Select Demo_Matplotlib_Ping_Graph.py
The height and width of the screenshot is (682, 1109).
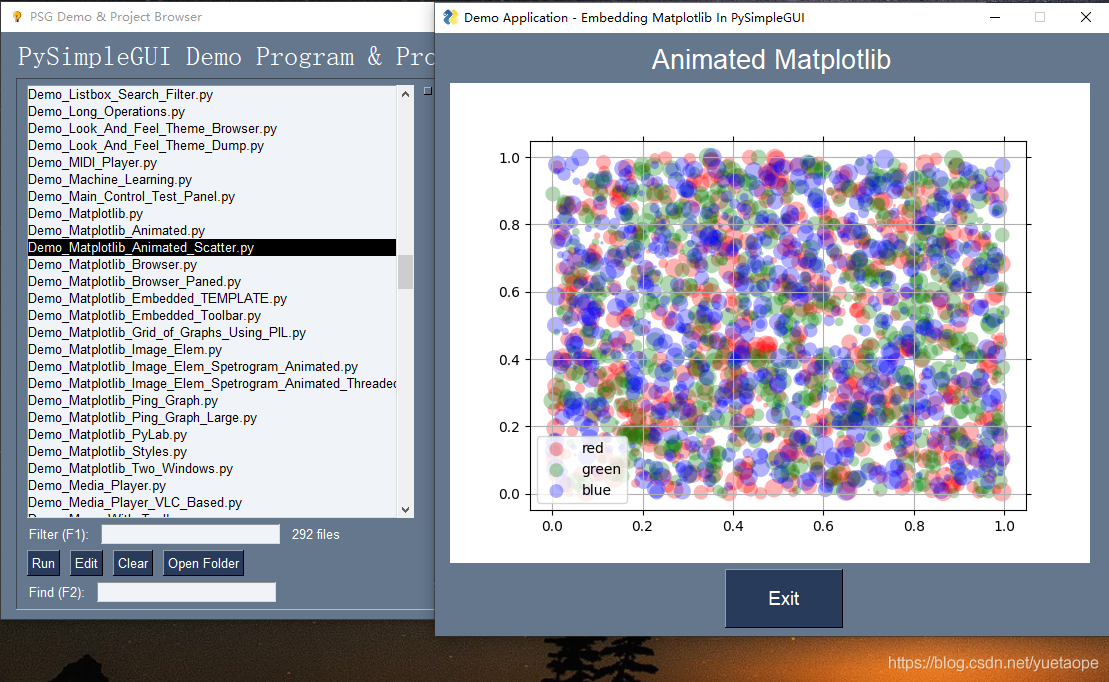[211, 400]
